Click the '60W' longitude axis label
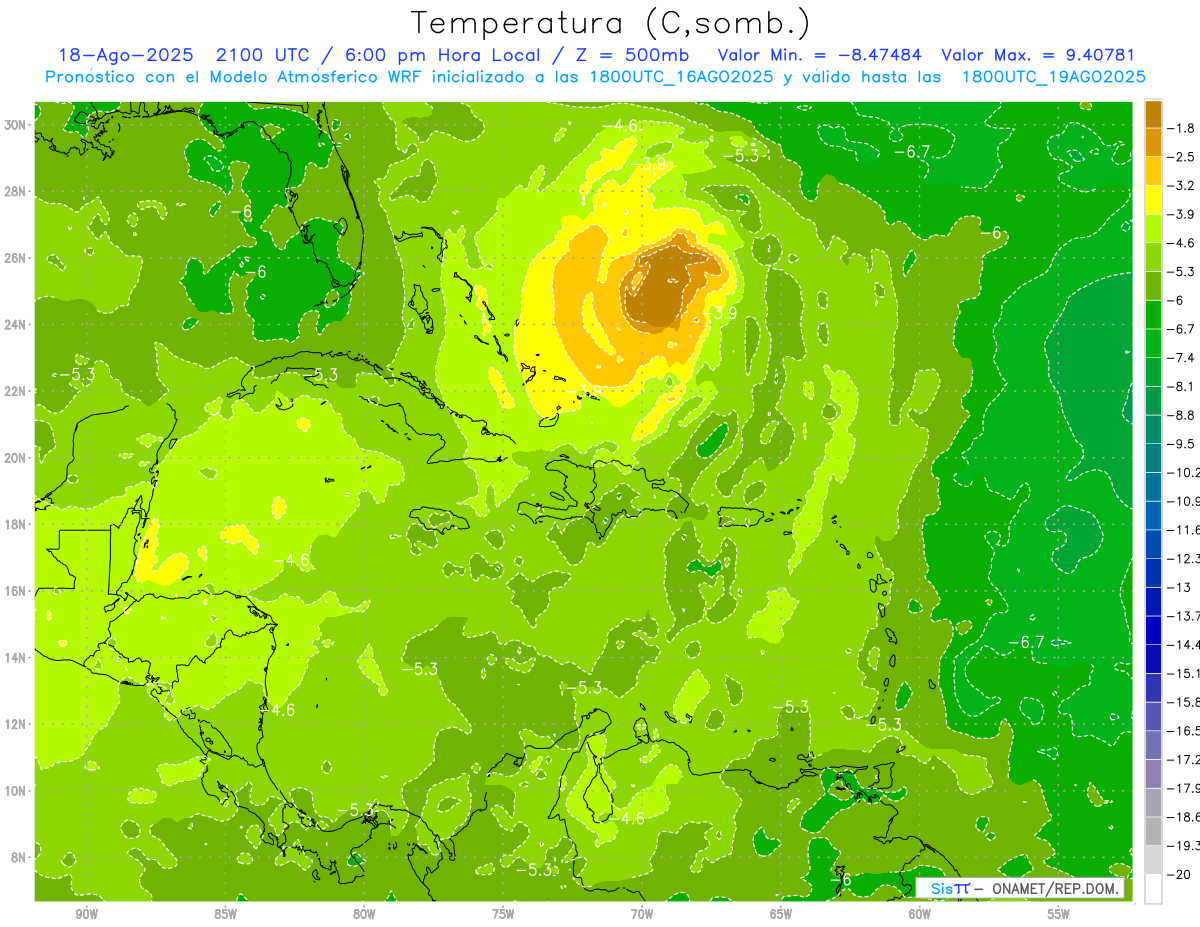This screenshot has height=927, width=1200. click(920, 915)
